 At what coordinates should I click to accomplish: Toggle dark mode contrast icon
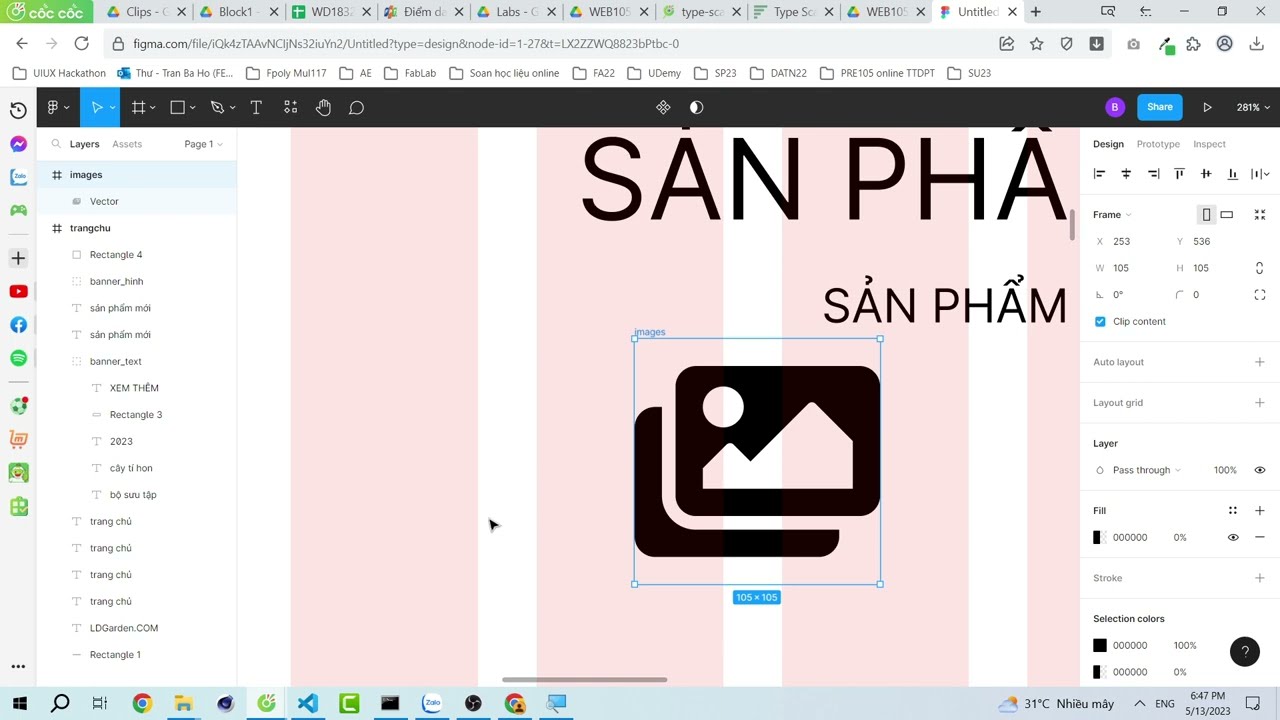697,107
